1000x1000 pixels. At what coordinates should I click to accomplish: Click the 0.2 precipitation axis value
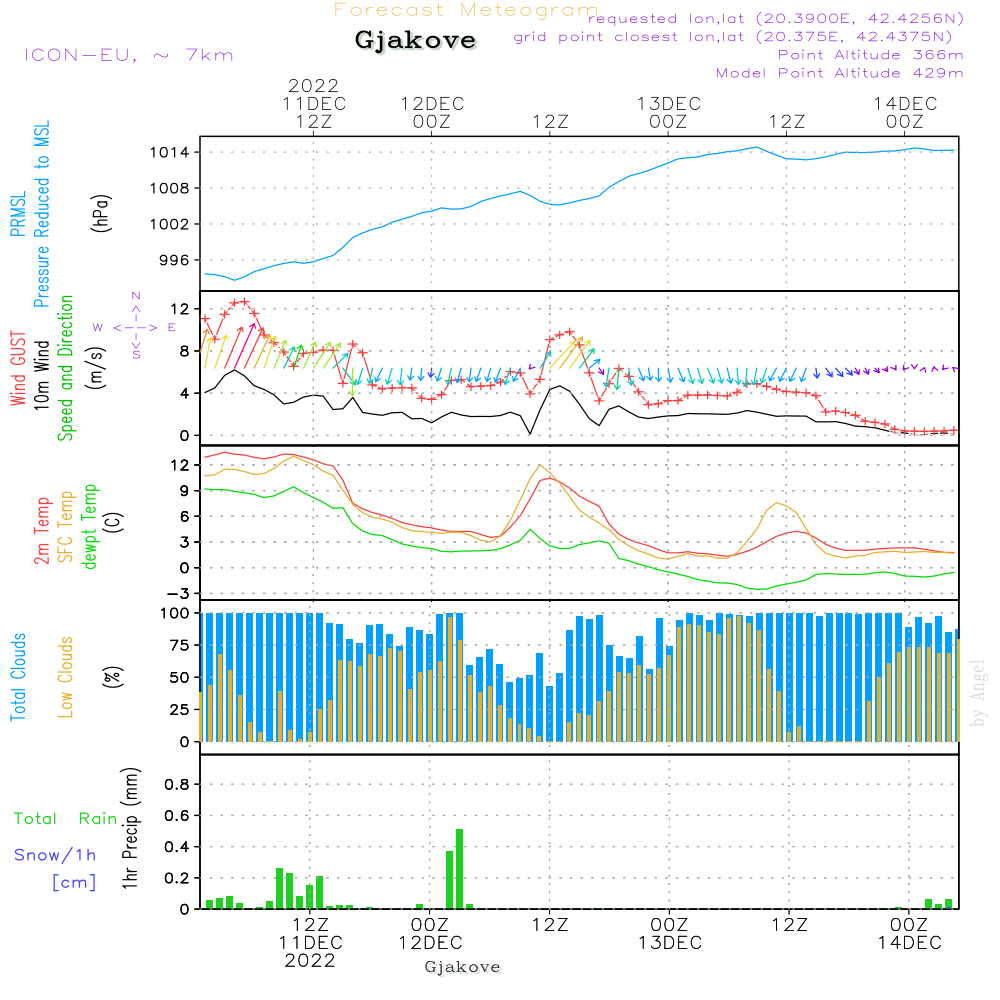pyautogui.click(x=177, y=878)
